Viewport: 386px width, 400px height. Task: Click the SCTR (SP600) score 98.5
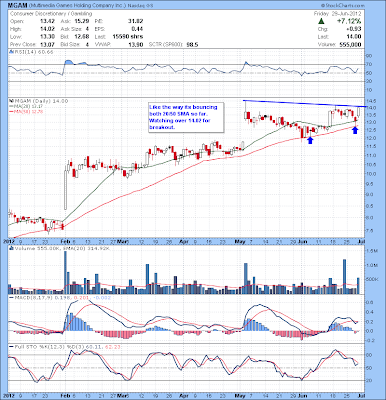[192, 44]
